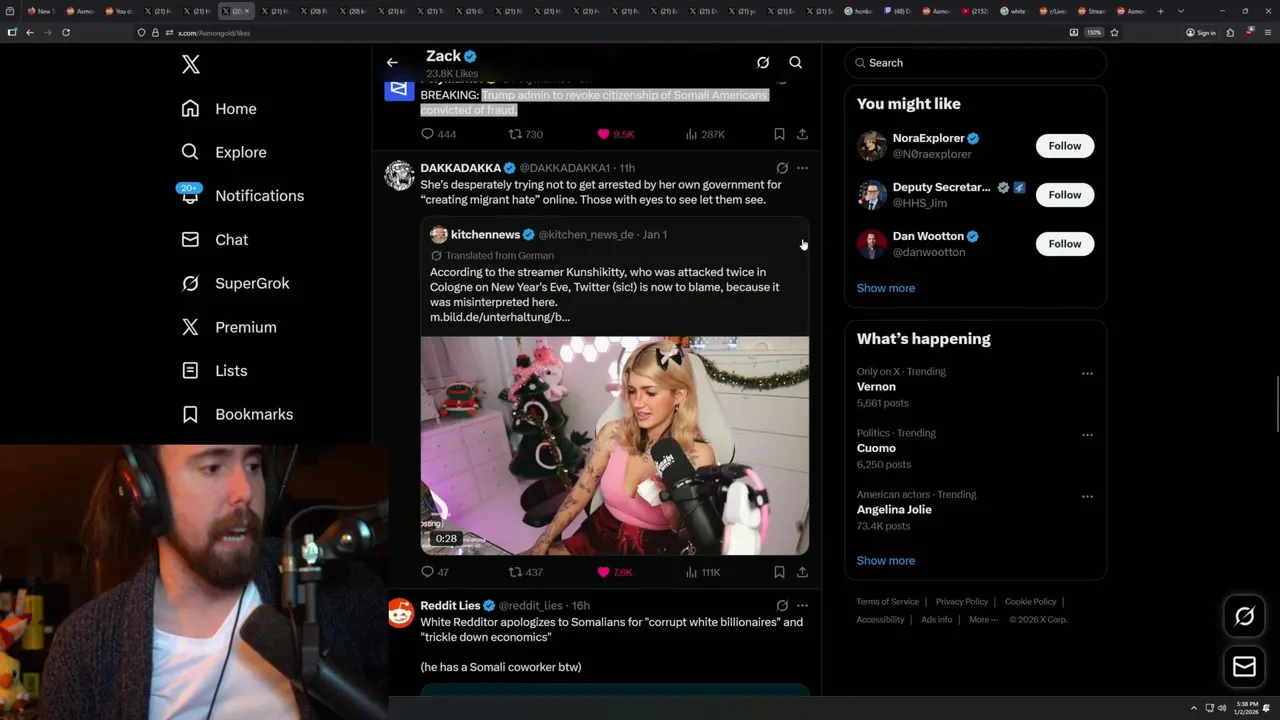Play the Kunshikitty streamer video

tap(615, 446)
